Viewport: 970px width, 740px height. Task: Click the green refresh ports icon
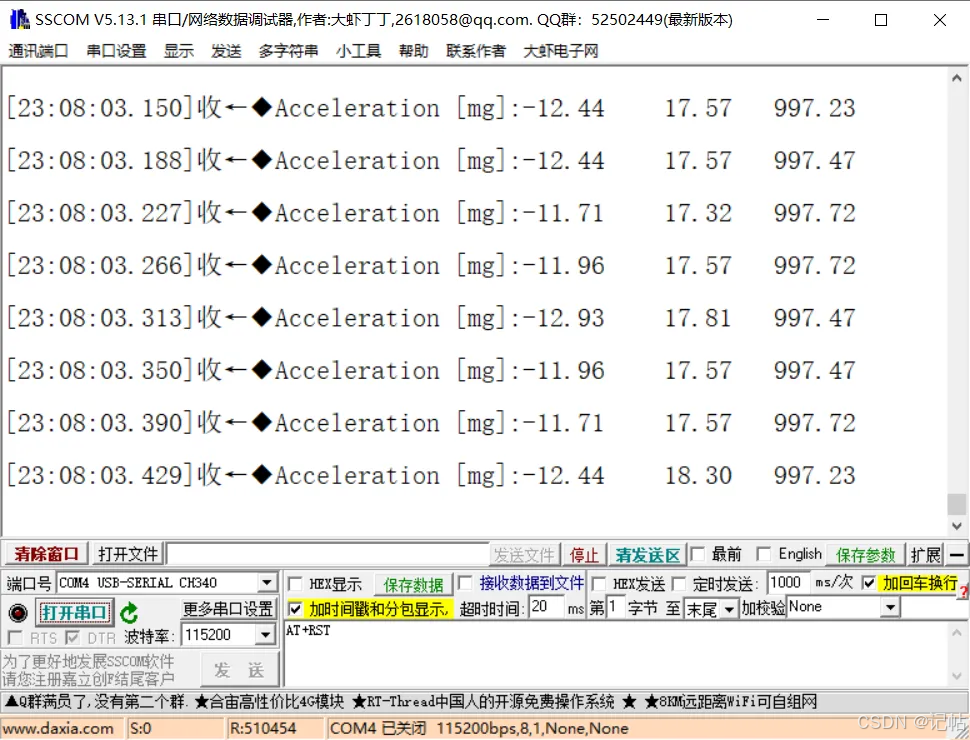pyautogui.click(x=129, y=613)
